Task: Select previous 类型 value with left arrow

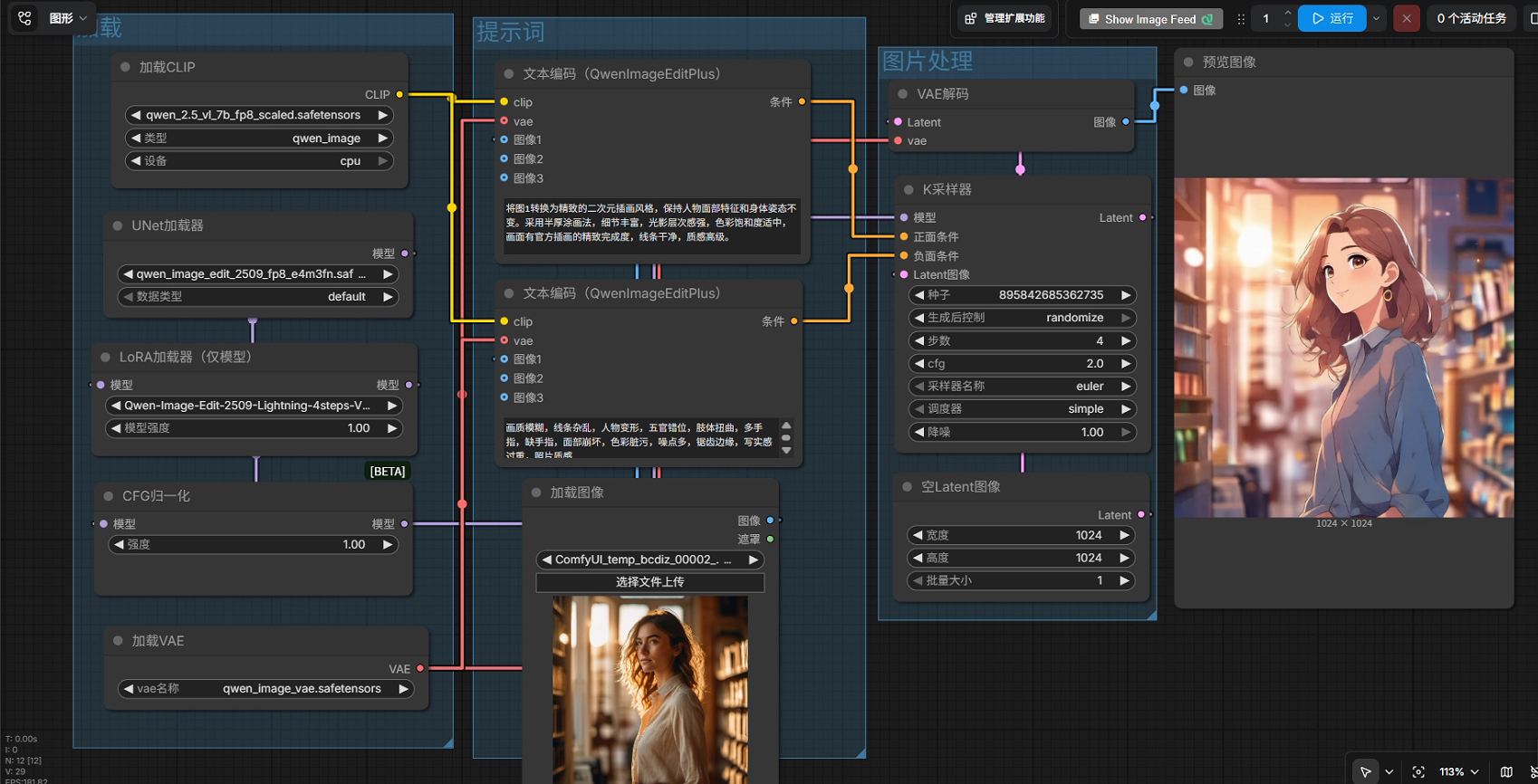Action: coord(136,138)
